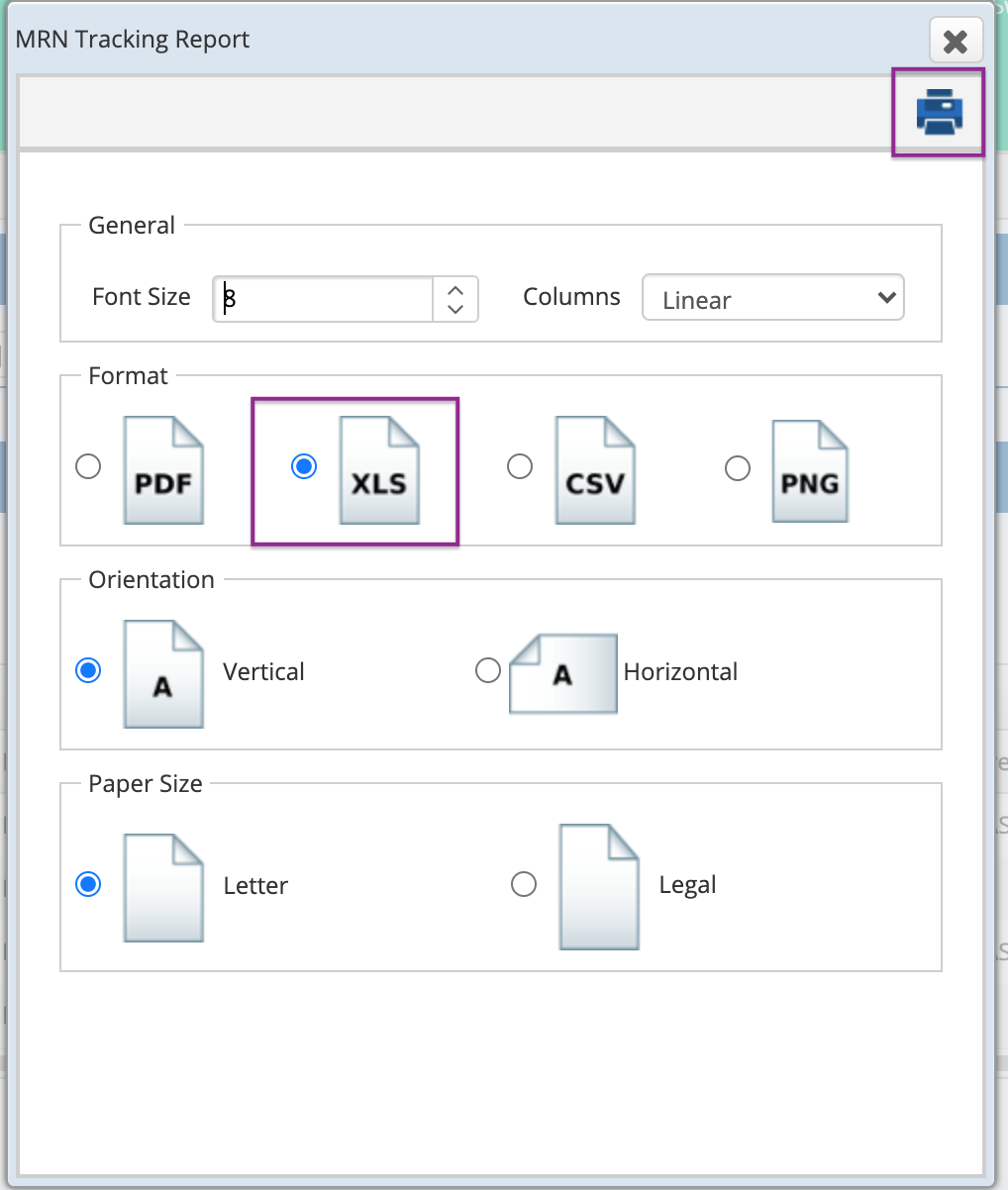
Task: Switch orientation to Horizontal
Action: tap(488, 670)
